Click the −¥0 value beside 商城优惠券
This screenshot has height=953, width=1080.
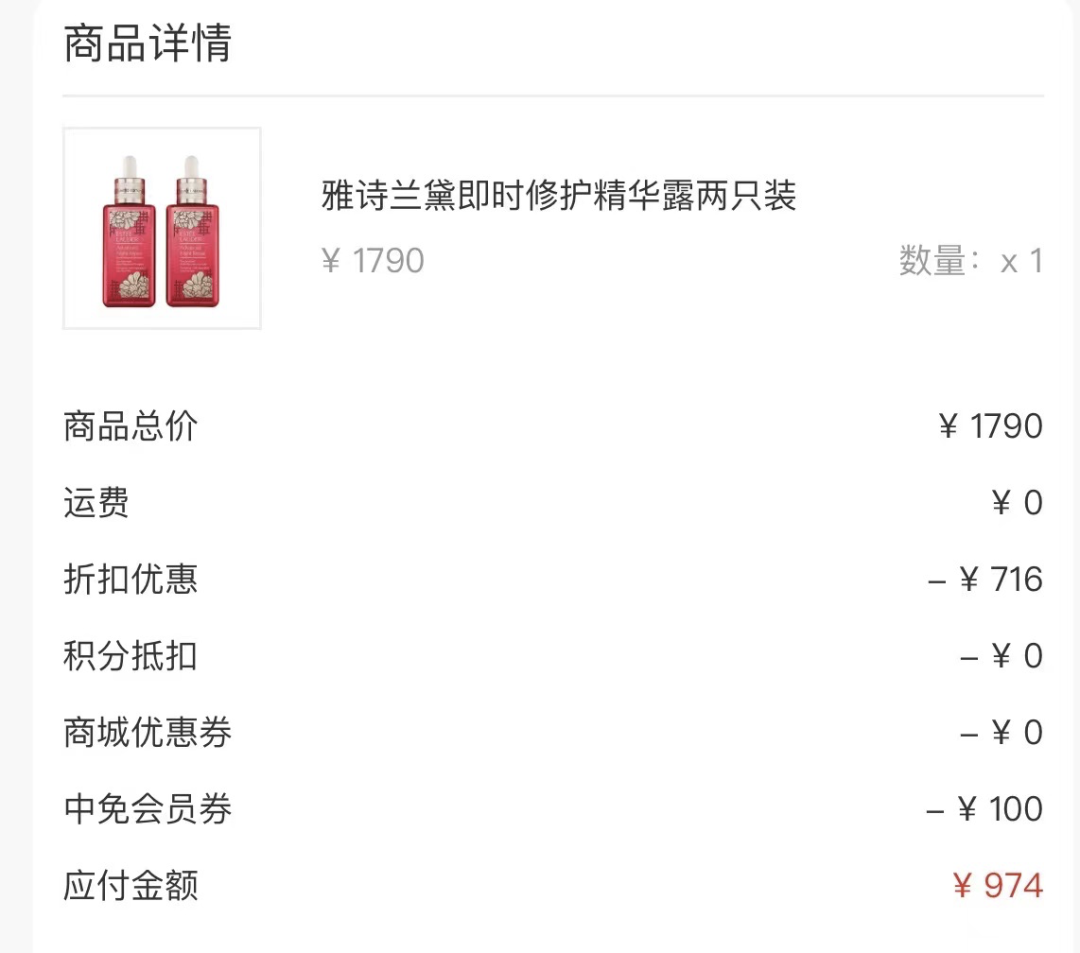pos(1001,732)
